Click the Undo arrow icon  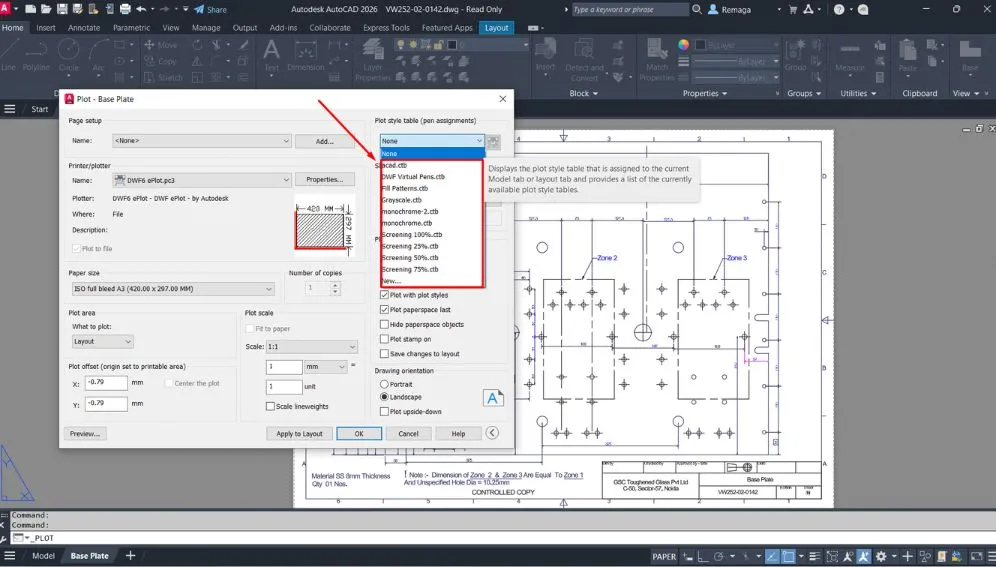(x=140, y=9)
